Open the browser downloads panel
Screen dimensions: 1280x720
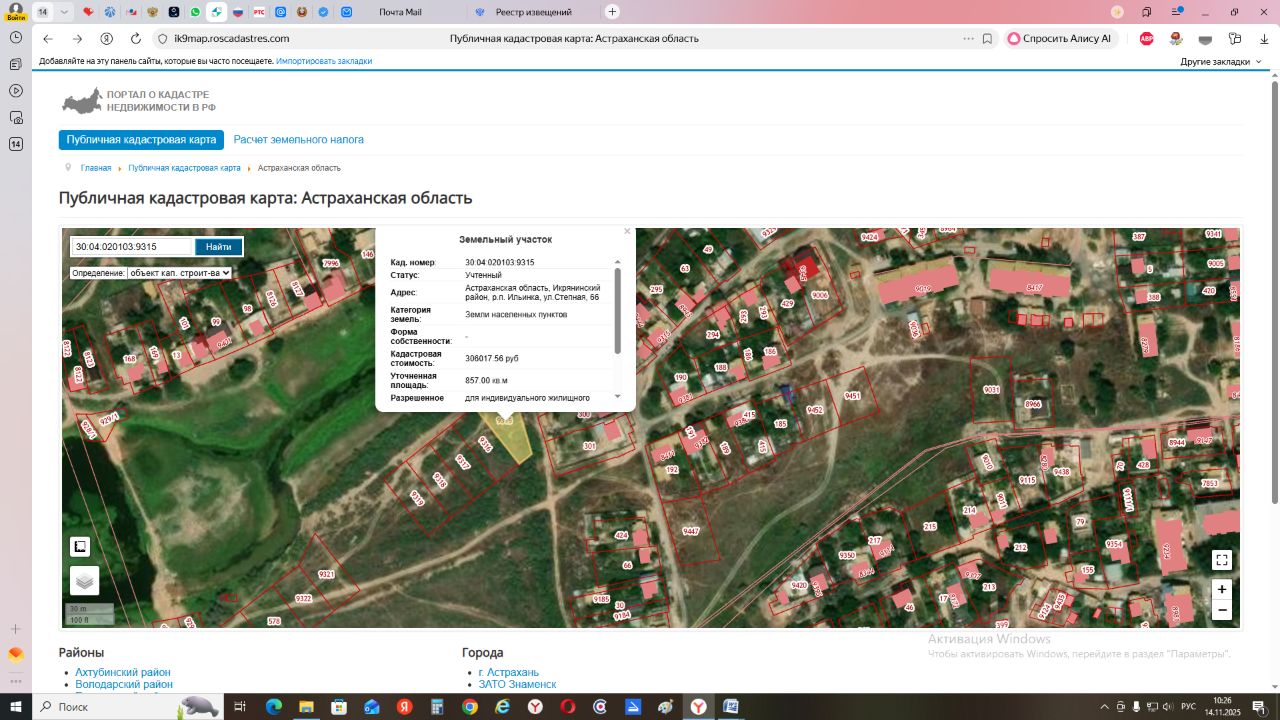(1263, 39)
